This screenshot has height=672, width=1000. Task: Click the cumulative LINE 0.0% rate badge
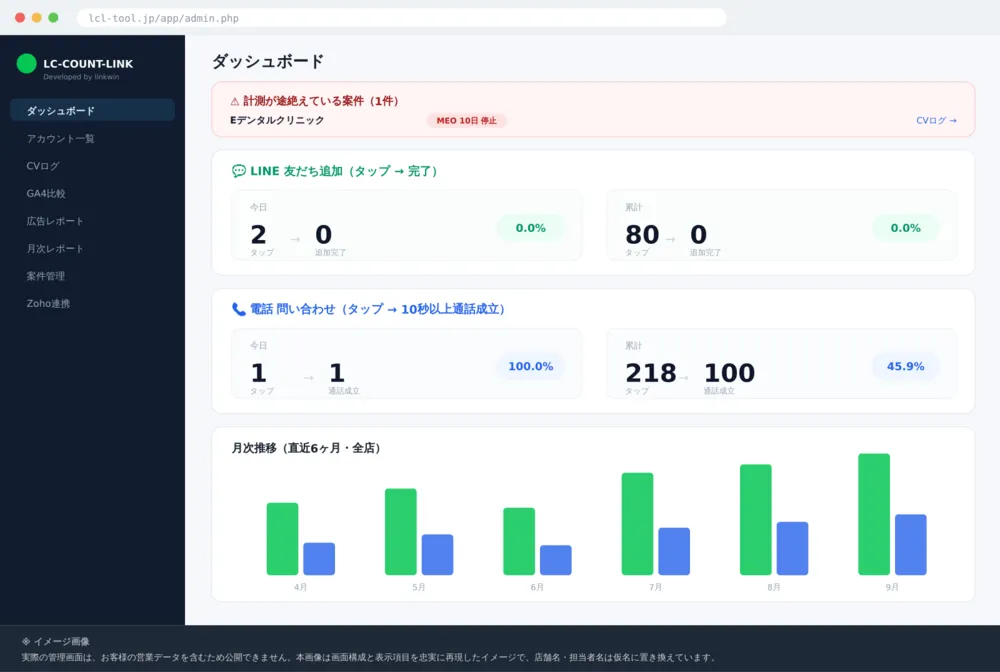[906, 228]
